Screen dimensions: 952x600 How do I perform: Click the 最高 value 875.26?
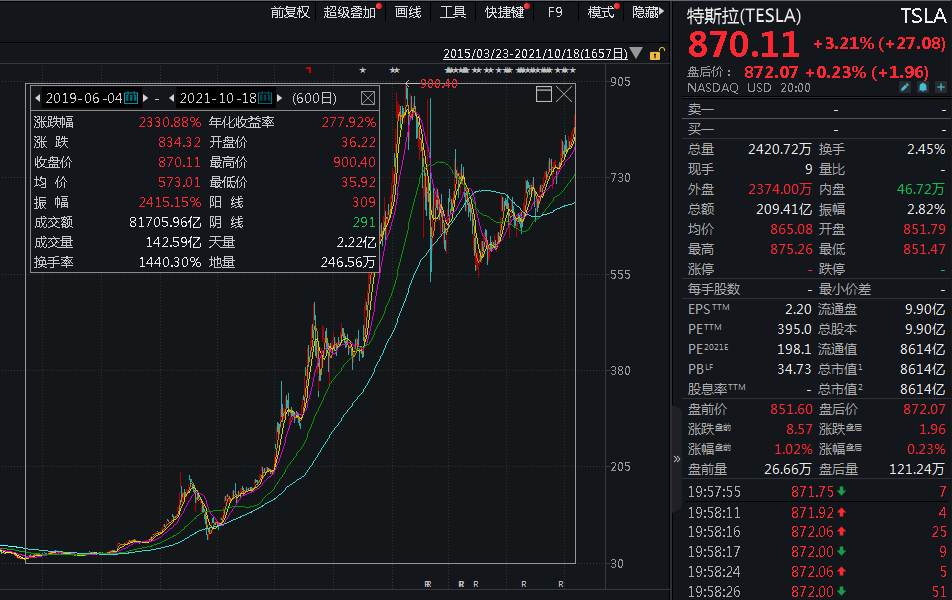[791, 250]
